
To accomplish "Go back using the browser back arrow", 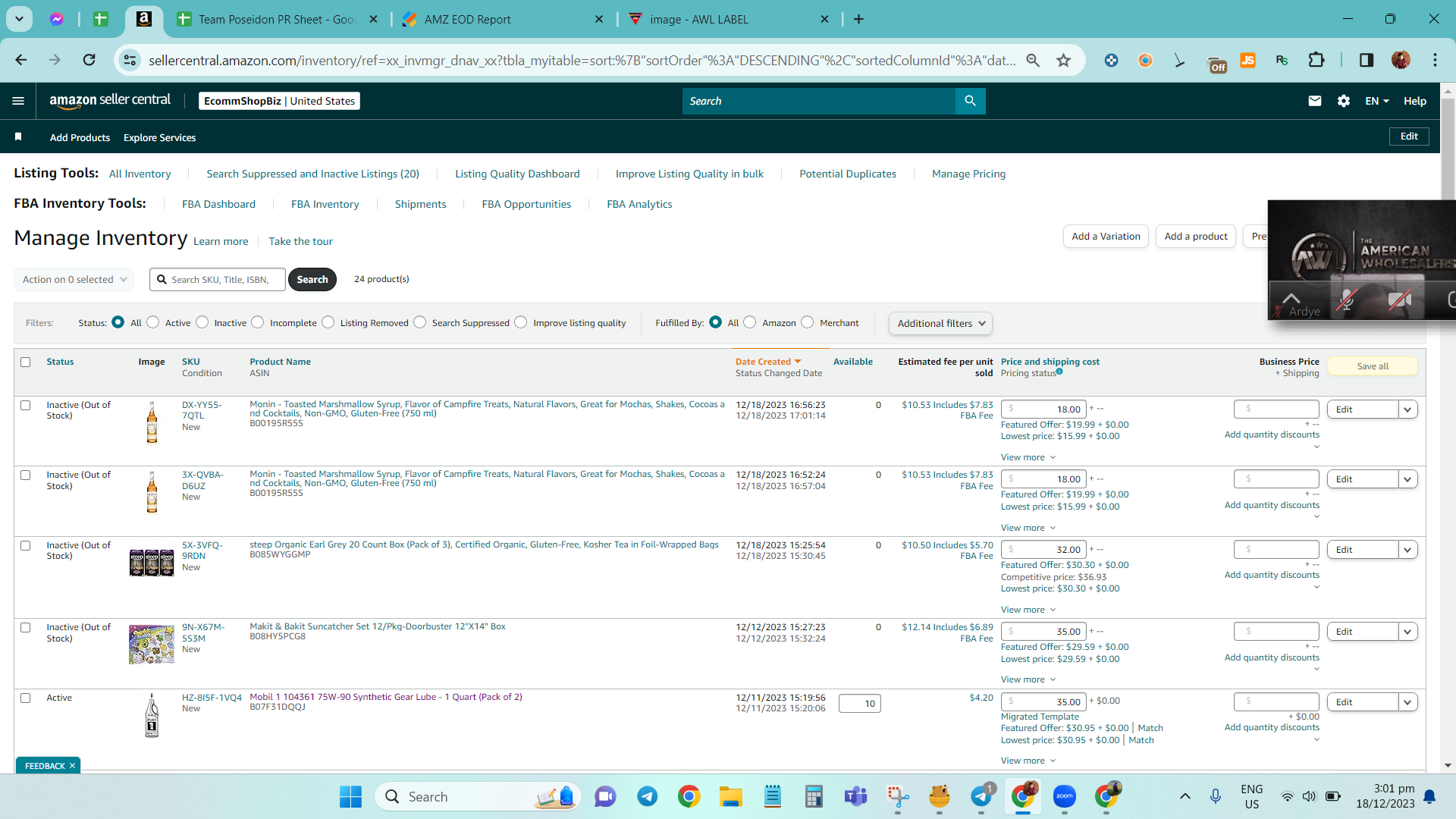I will coord(21,60).
